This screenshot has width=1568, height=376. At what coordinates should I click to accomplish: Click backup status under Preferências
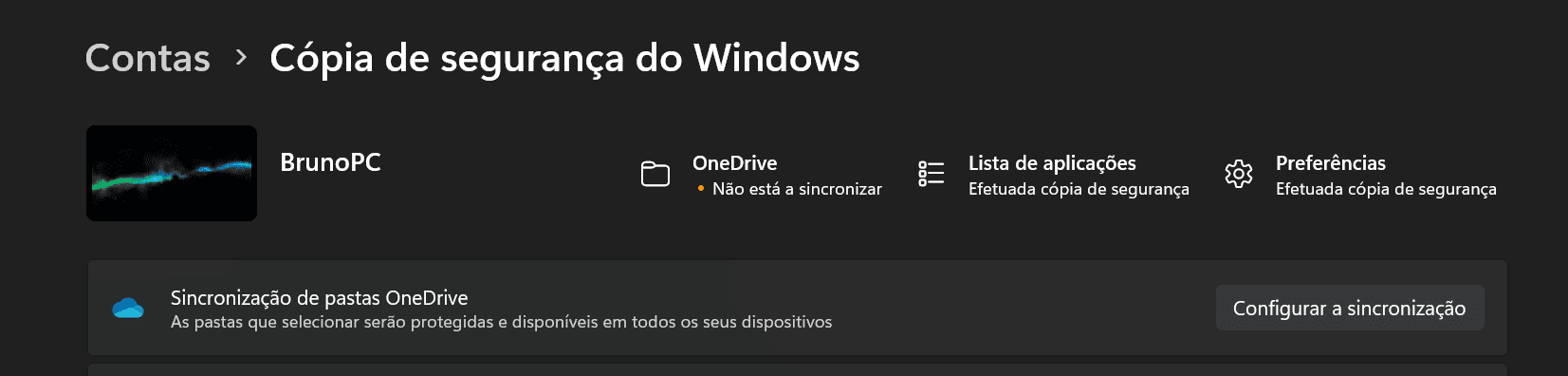[1386, 189]
